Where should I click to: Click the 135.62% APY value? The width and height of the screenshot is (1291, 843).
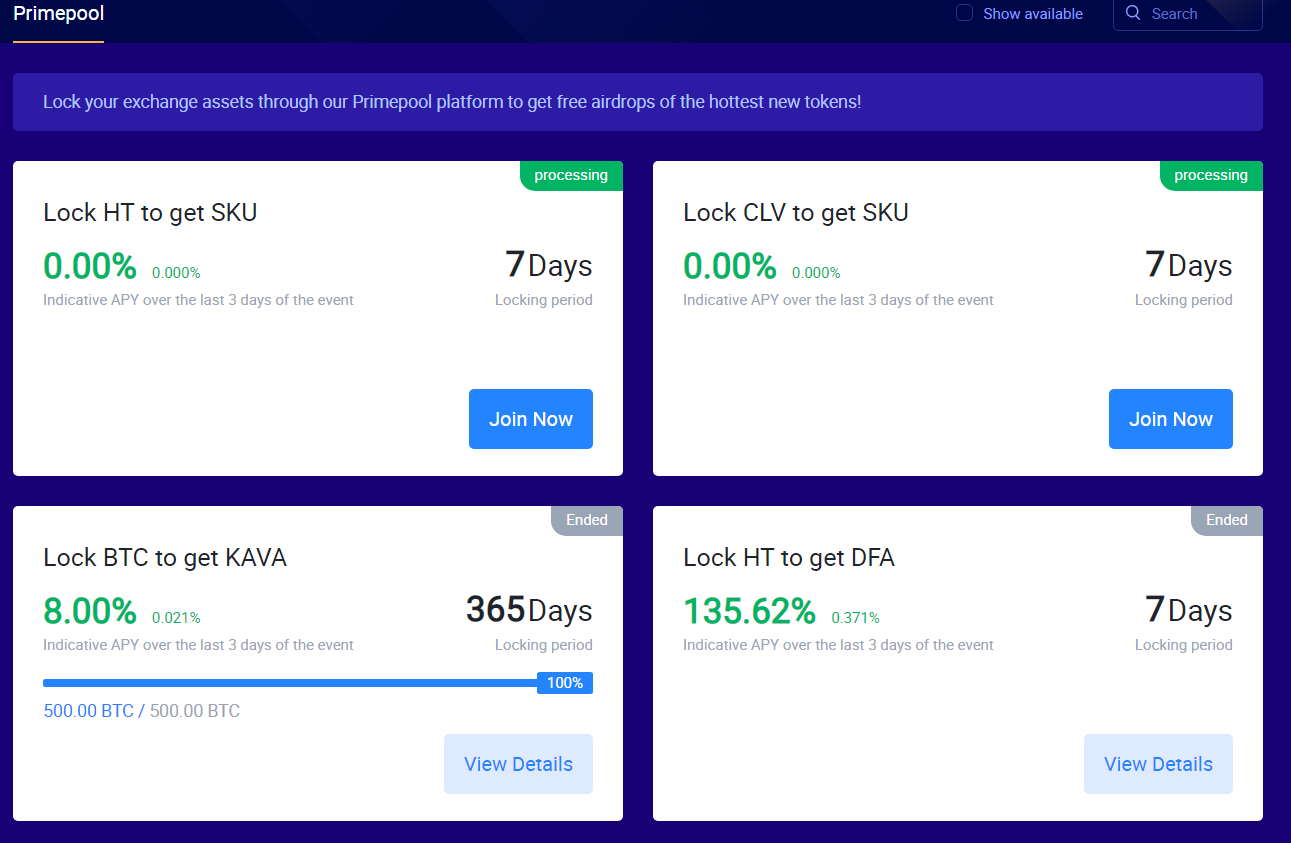749,610
